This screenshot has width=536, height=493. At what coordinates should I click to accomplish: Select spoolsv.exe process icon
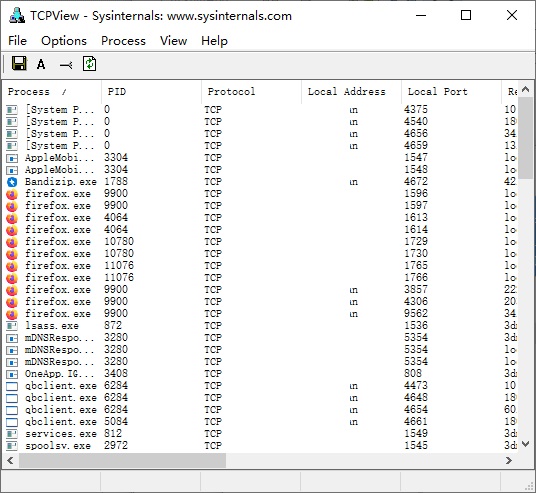pos(12,446)
